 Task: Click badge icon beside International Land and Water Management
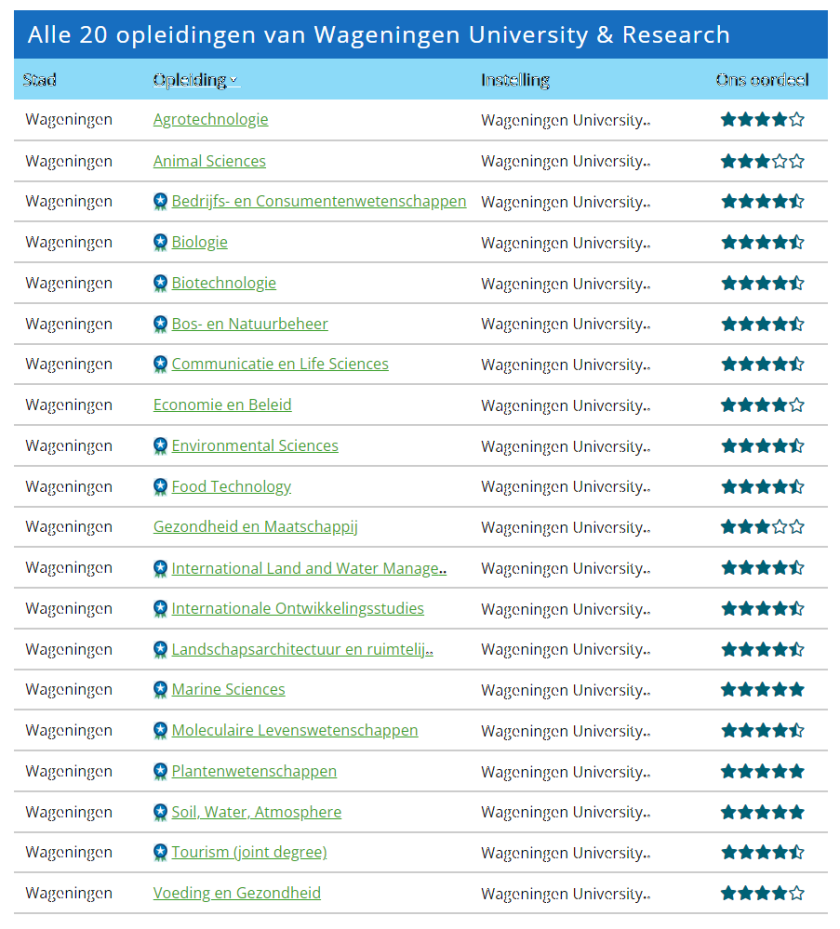pyautogui.click(x=160, y=569)
